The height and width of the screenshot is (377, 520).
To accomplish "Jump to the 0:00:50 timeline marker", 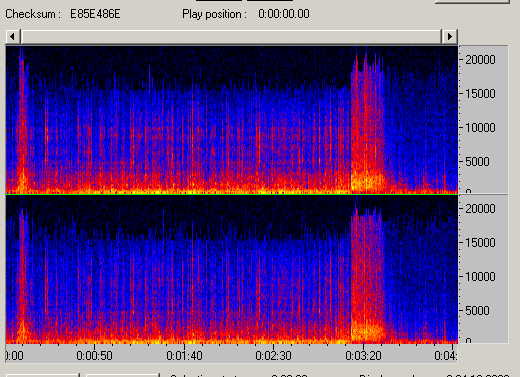I will [94, 356].
